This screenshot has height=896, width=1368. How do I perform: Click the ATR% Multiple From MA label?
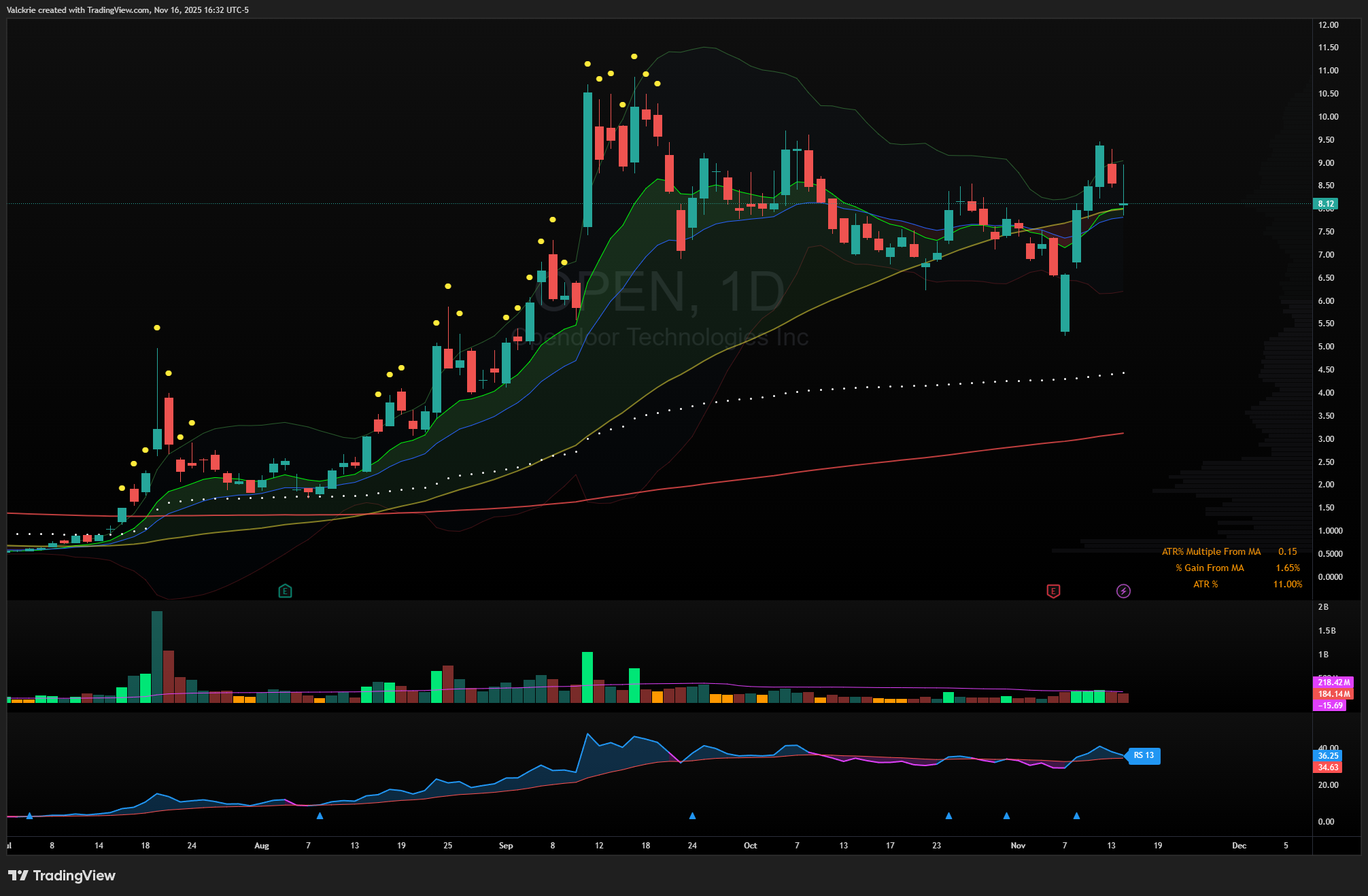1211,552
